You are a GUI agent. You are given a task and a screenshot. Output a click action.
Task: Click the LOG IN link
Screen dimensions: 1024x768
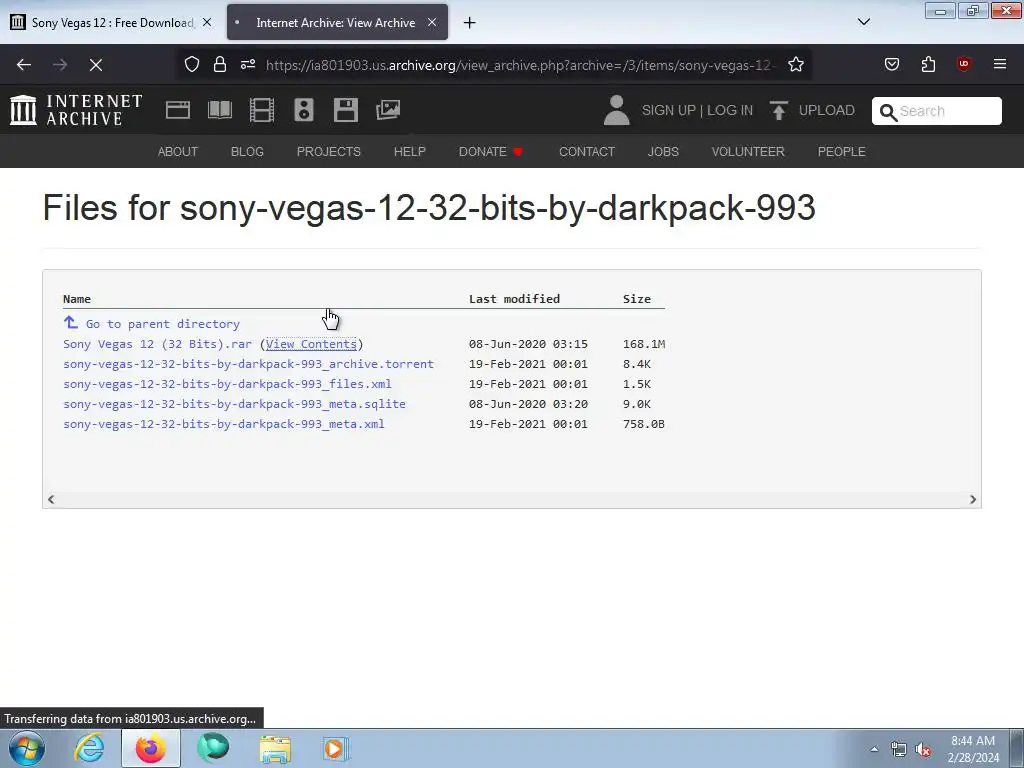click(x=729, y=110)
